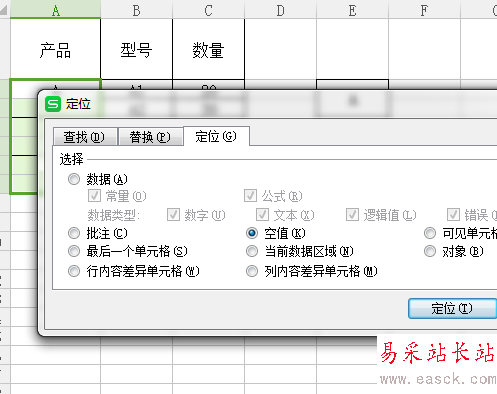
Task: Select 列内容差异单元格(M) option
Action: [x=311, y=271]
